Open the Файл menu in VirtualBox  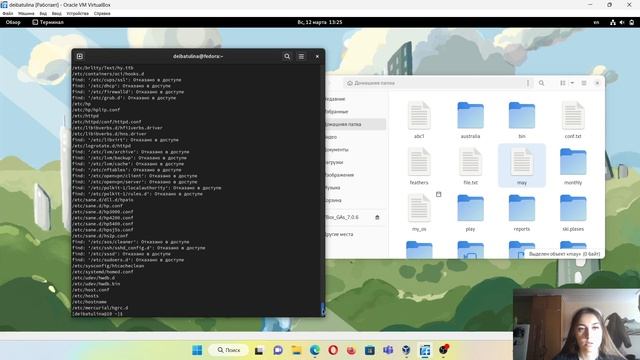coord(7,13)
